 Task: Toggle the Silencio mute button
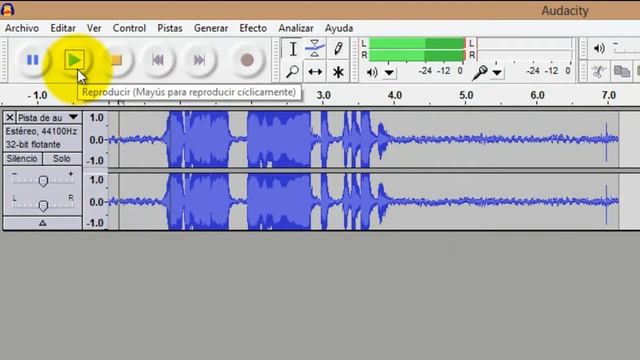[22, 158]
